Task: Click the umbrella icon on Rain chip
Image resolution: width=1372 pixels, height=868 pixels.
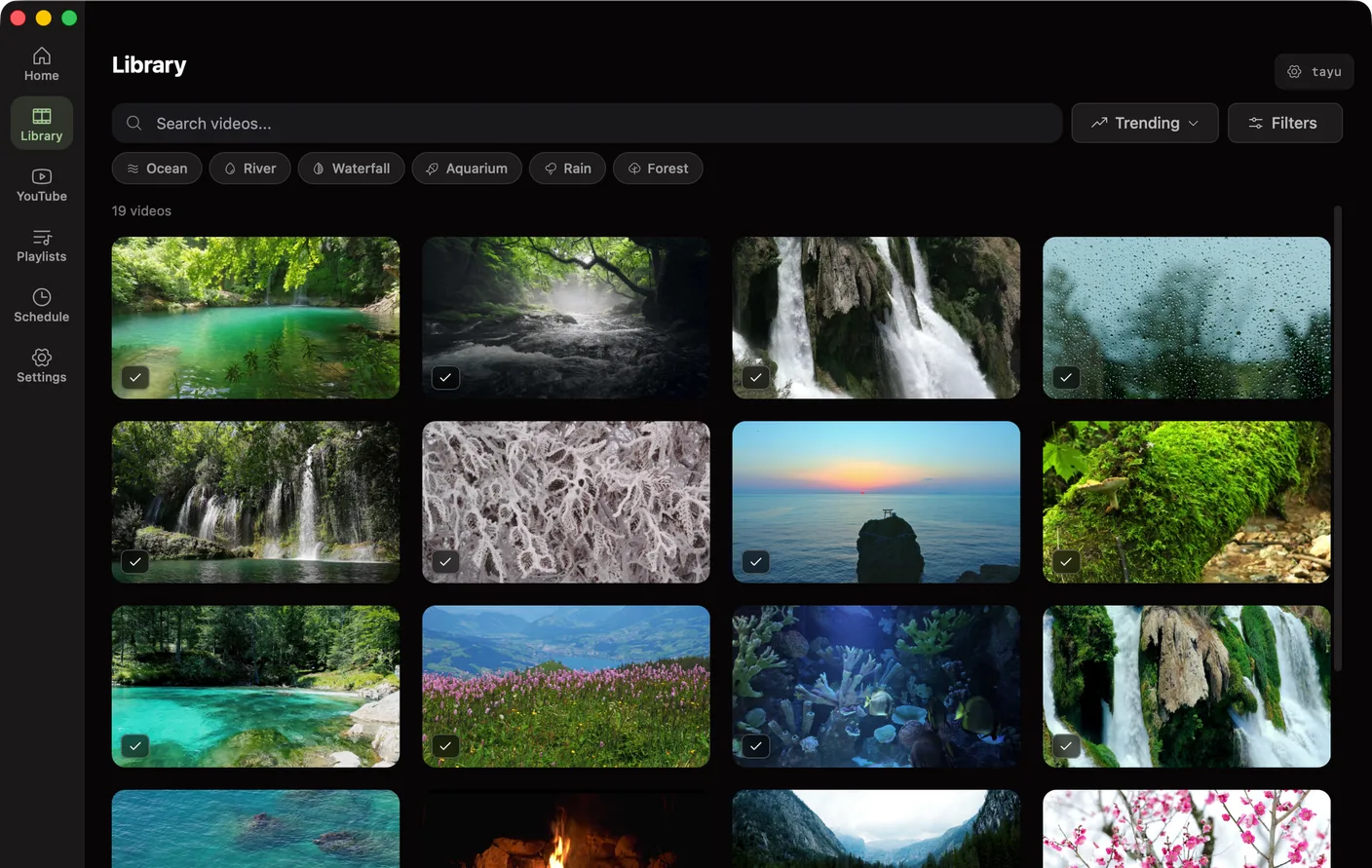Action: [x=551, y=169]
